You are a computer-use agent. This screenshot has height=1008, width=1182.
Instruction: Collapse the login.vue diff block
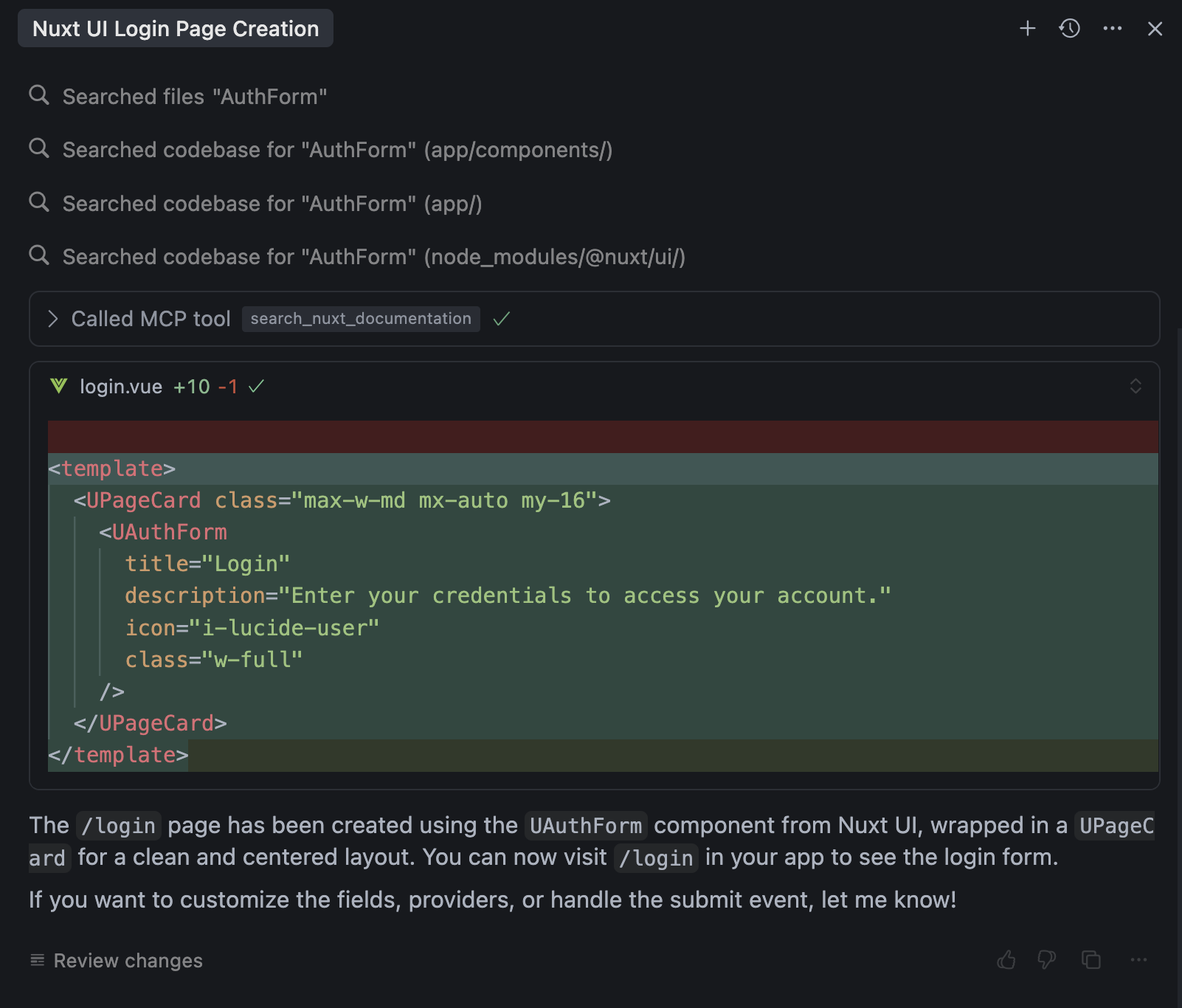click(1136, 386)
